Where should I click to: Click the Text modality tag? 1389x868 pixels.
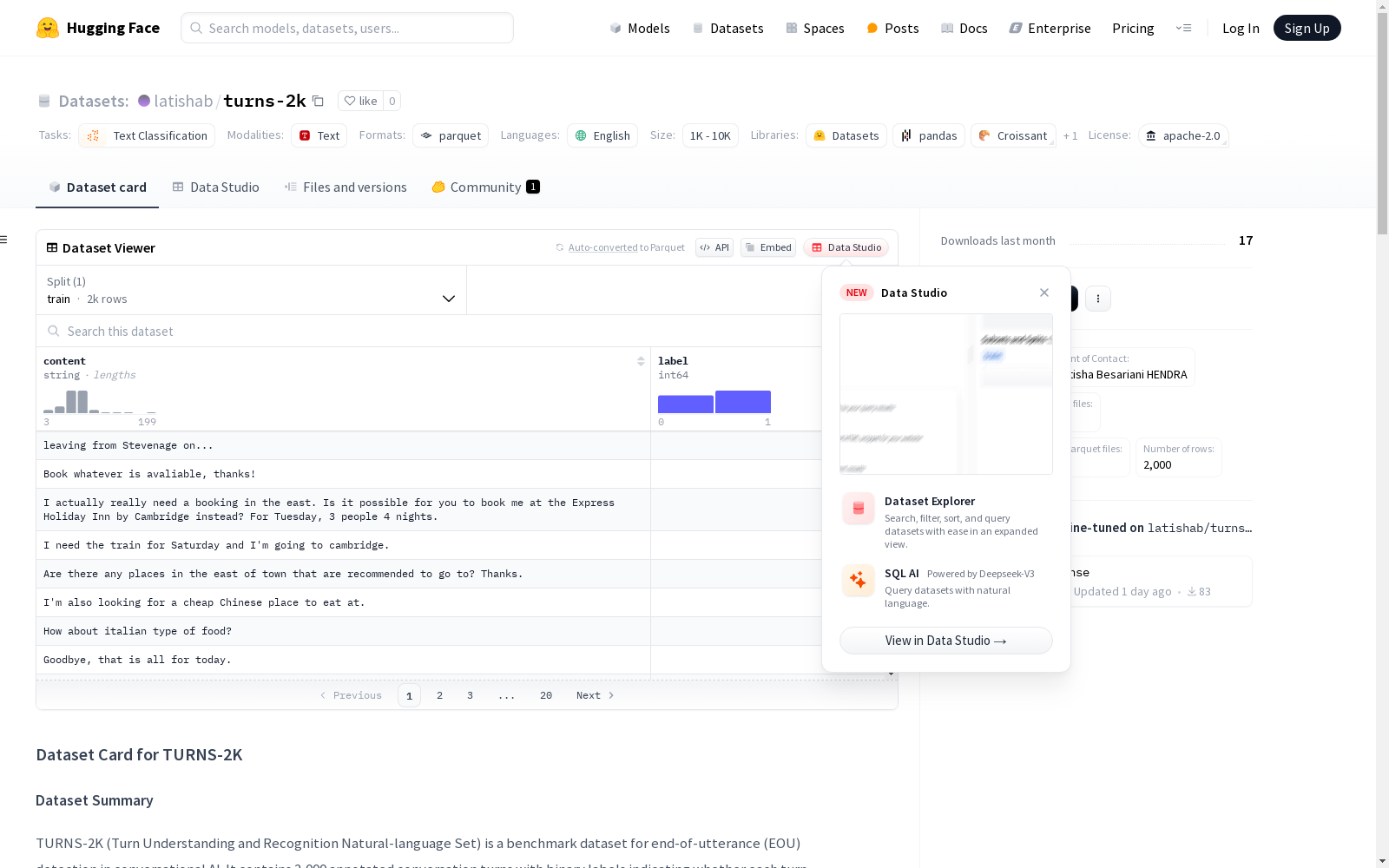[x=319, y=135]
